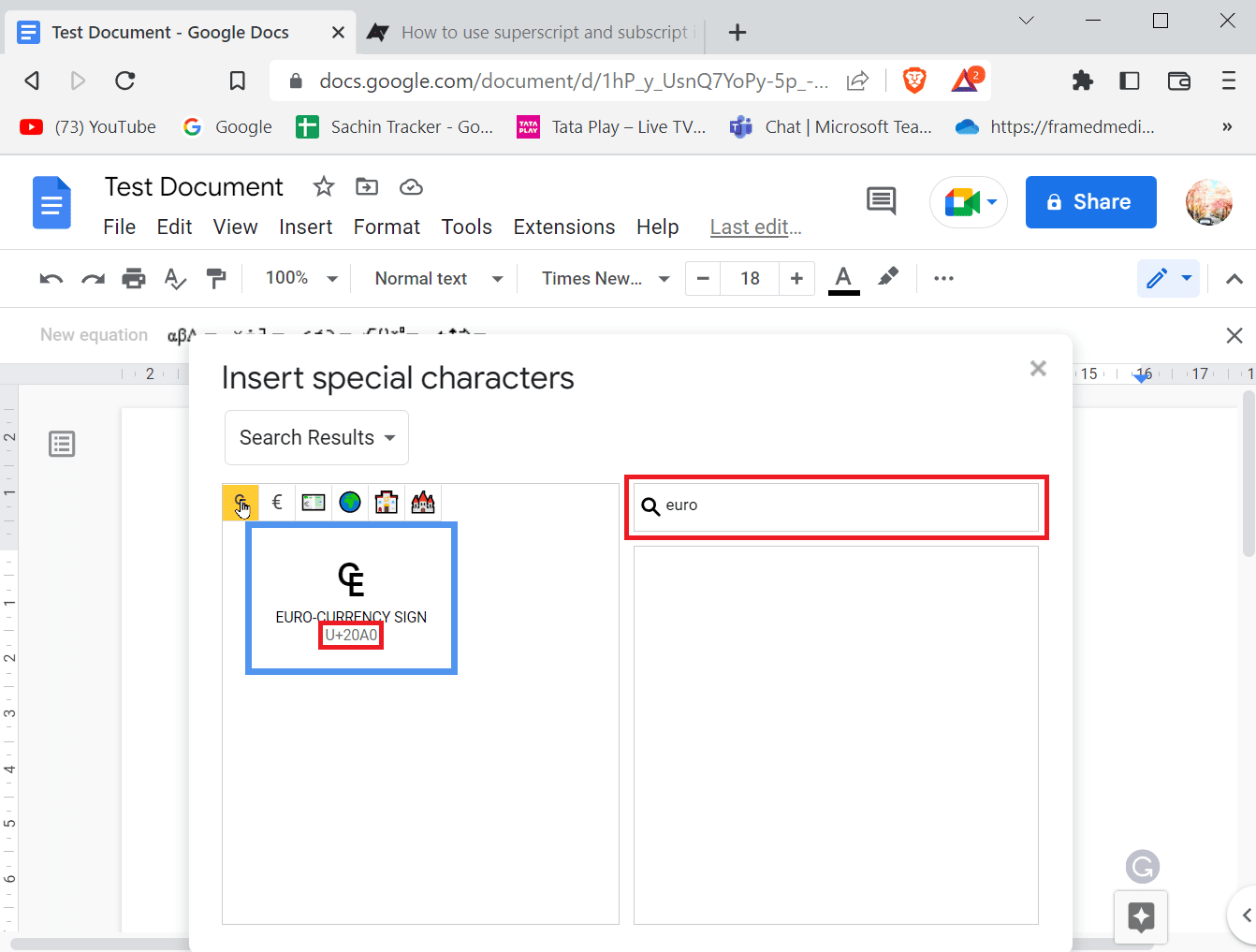Show document outline icon
This screenshot has width=1256, height=952.
[62, 444]
